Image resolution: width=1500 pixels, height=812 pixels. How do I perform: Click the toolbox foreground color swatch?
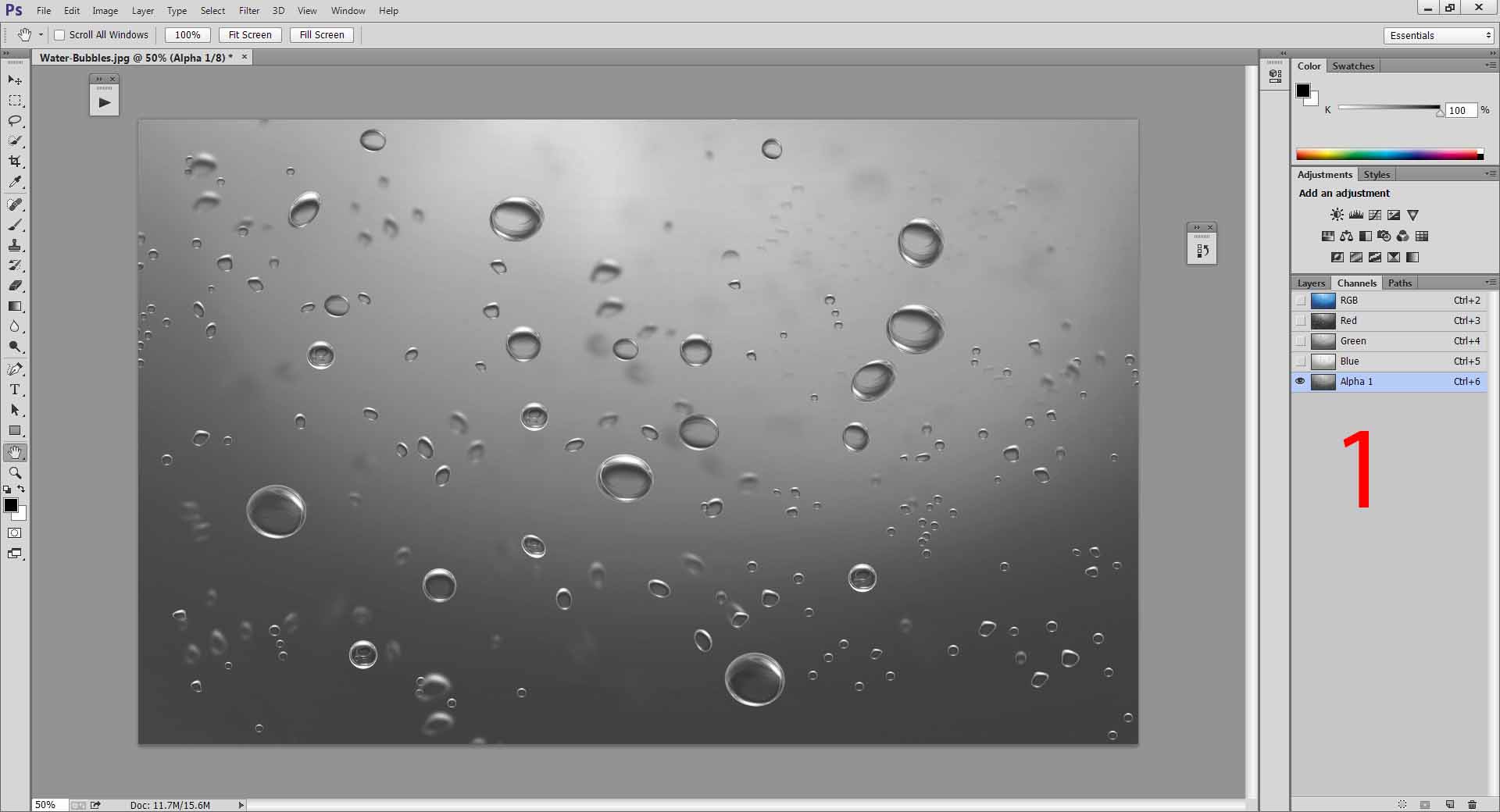11,506
